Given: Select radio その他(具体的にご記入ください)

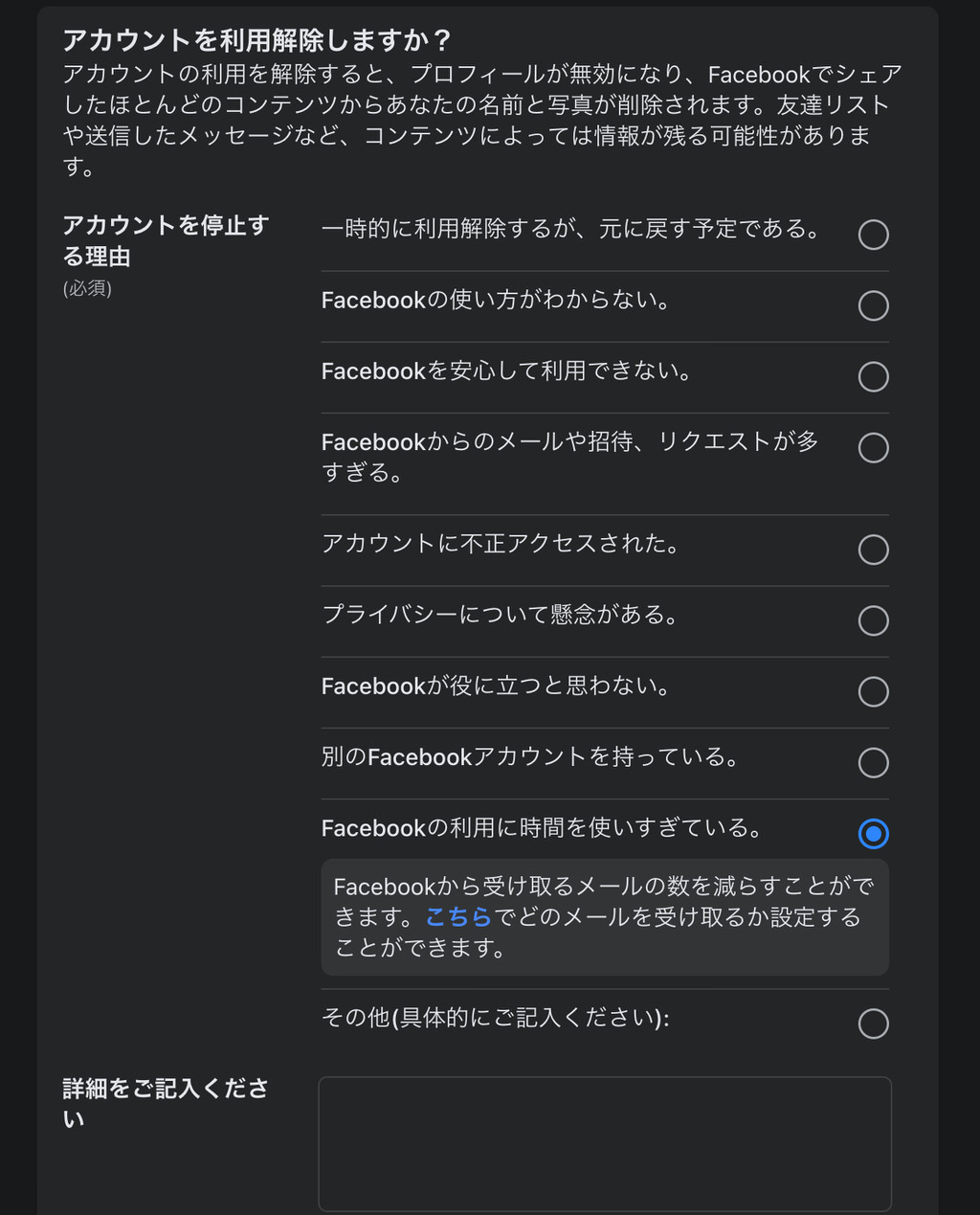Looking at the screenshot, I should 873,1024.
